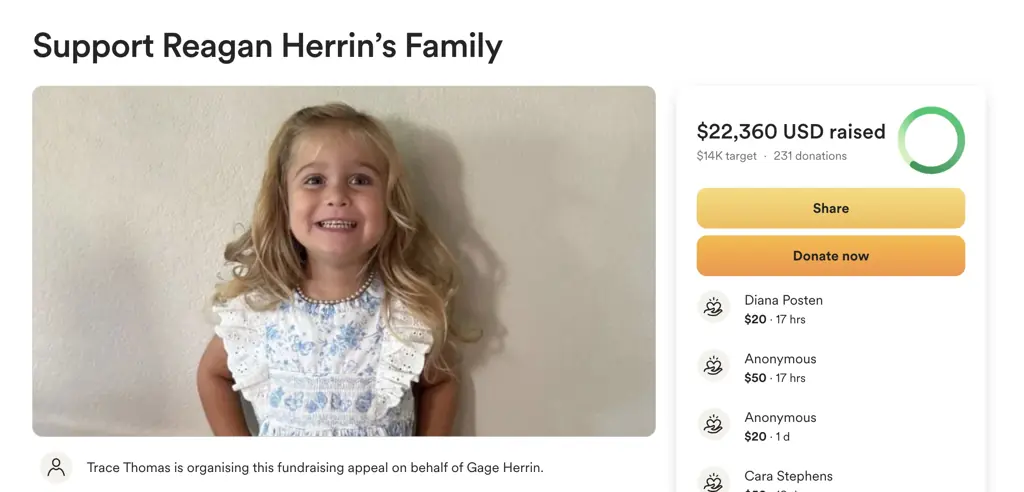Click the "$50 · 17 hrs" donation detail
Image resolution: width=1024 pixels, height=492 pixels.
pos(775,378)
